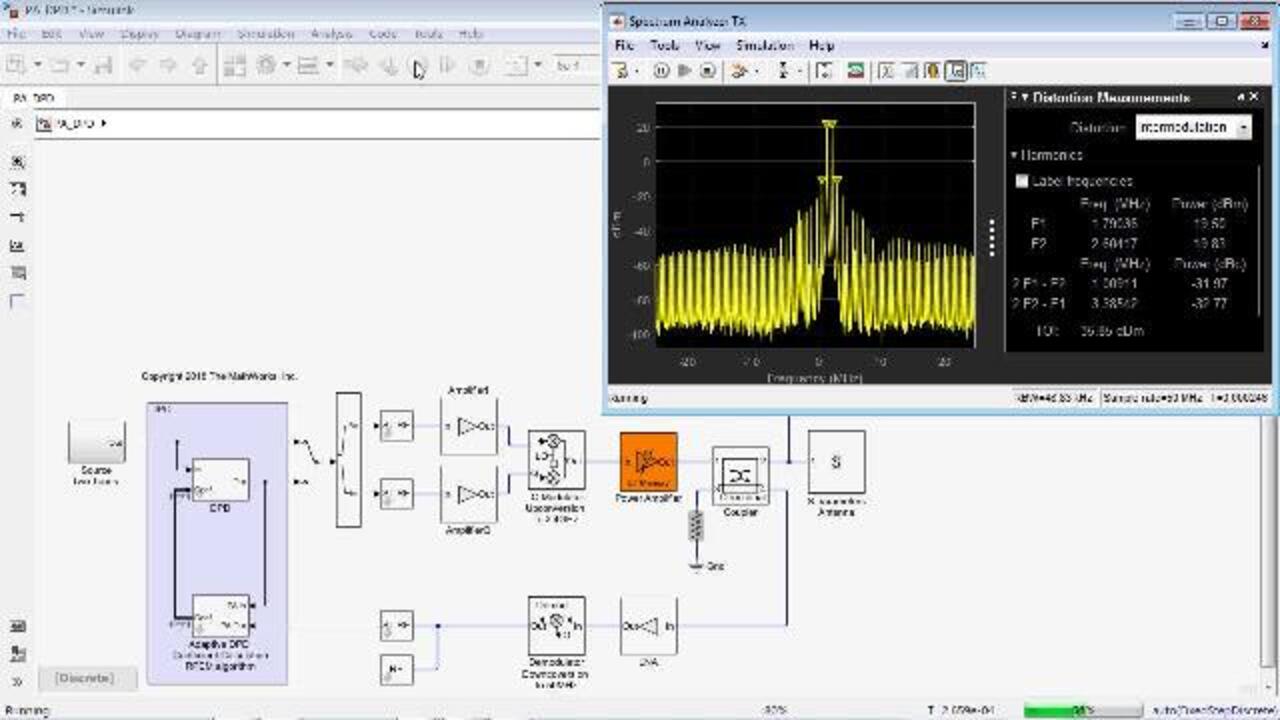Viewport: 1280px width, 720px height.
Task: Click Stop button in Spectrum Analyzer toolbar
Action: click(708, 71)
